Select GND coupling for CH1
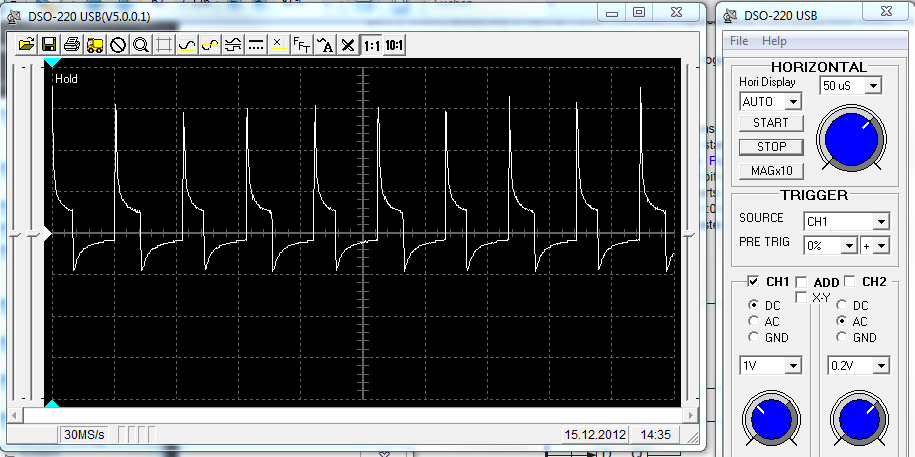This screenshot has height=457, width=915. click(x=753, y=337)
